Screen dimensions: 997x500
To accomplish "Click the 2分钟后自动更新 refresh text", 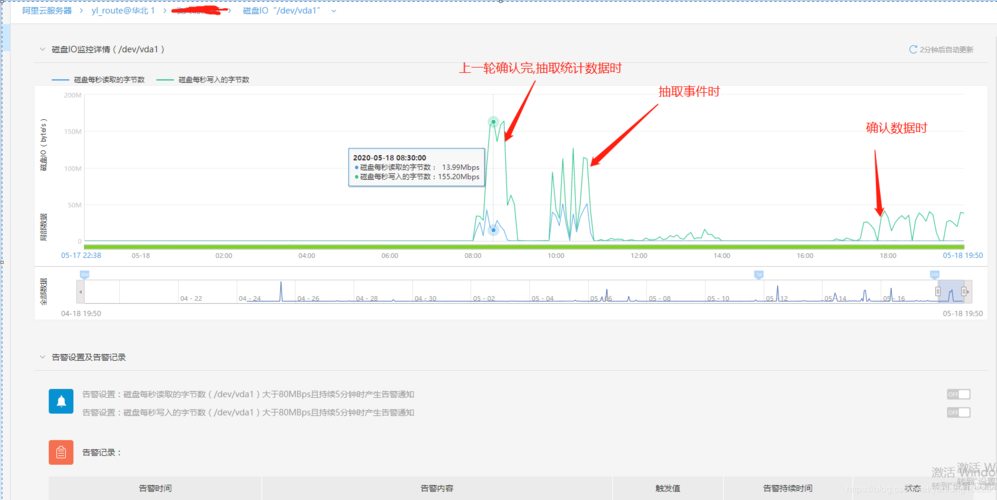I will 946,49.
